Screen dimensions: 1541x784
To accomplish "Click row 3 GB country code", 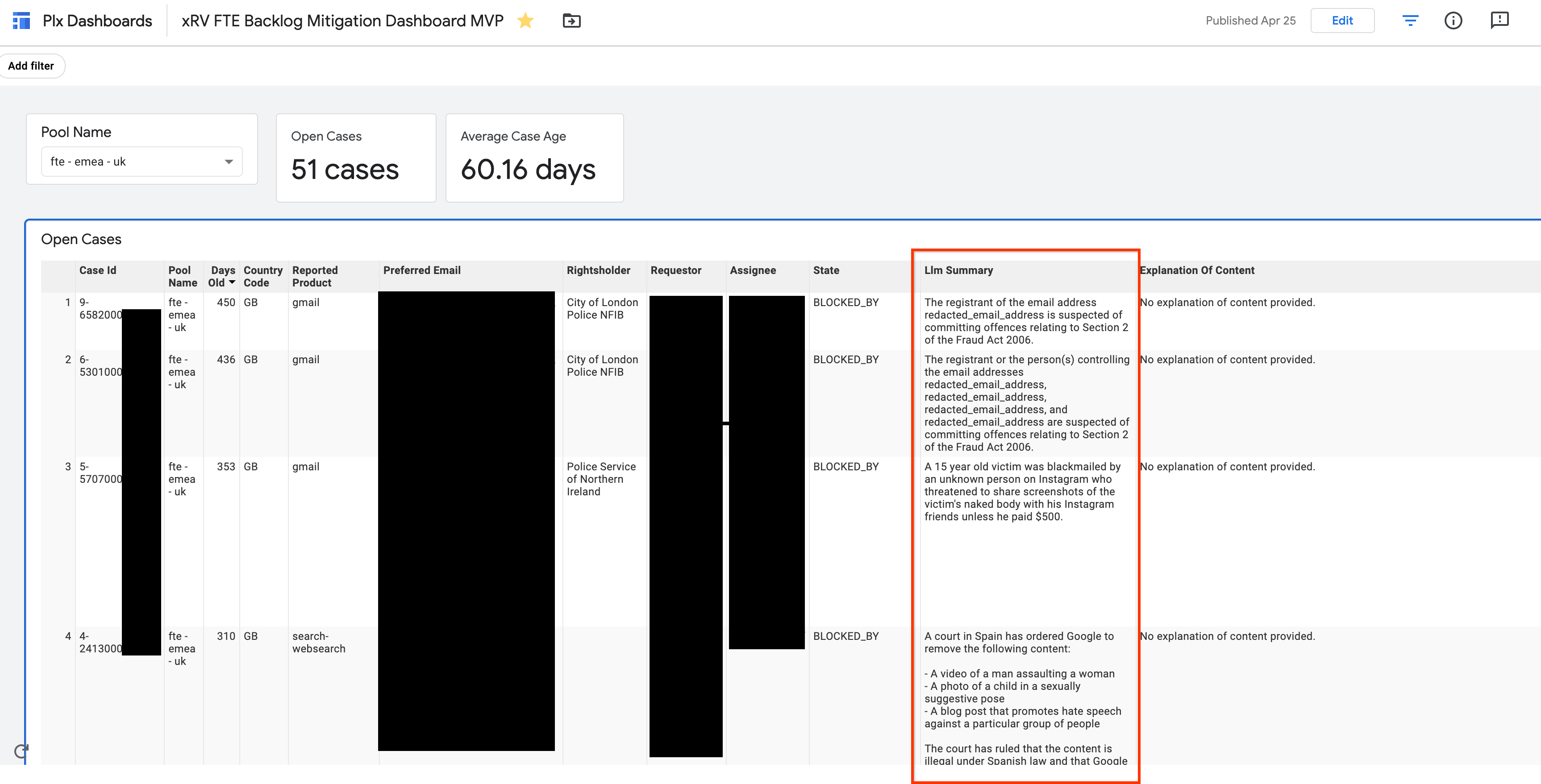I will click(x=250, y=466).
